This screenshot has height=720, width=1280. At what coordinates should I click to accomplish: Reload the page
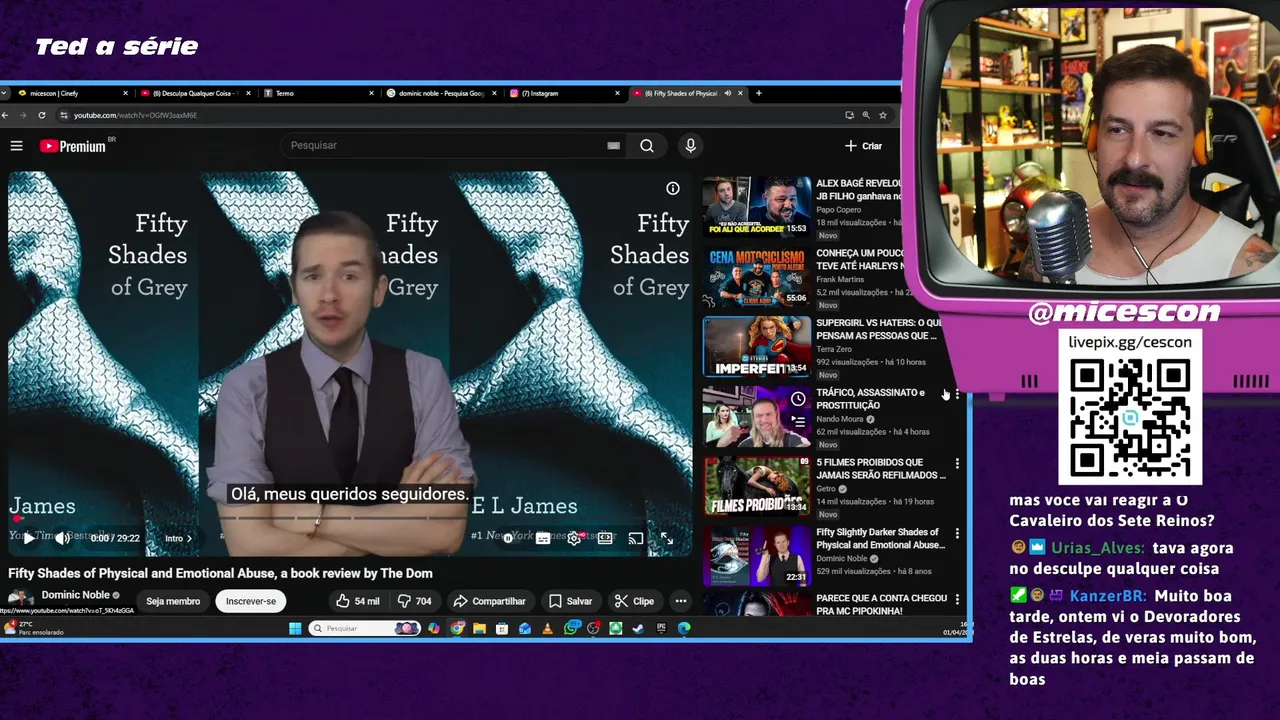coord(41,115)
